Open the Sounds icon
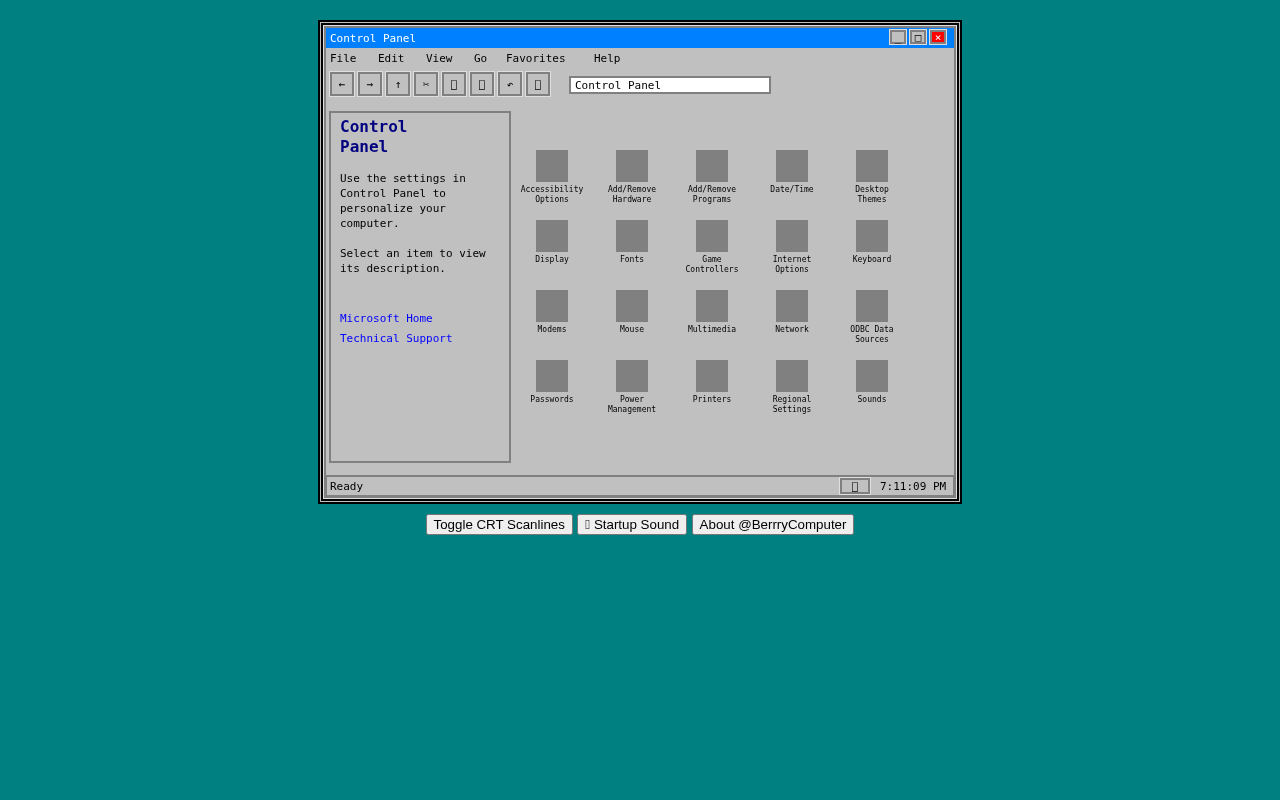The image size is (1280, 800). click(871, 374)
